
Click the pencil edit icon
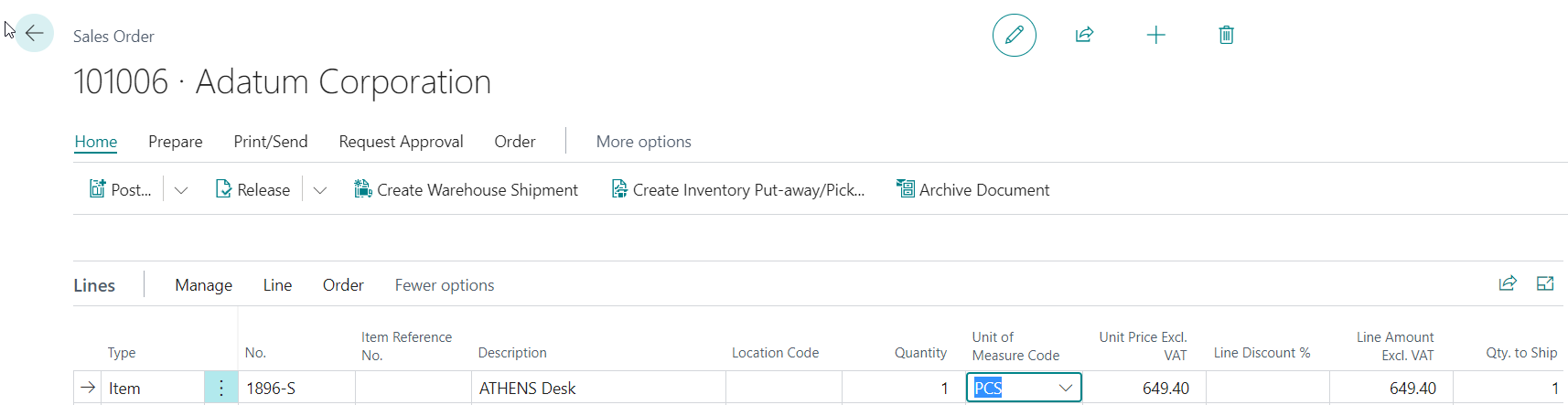(x=1014, y=35)
